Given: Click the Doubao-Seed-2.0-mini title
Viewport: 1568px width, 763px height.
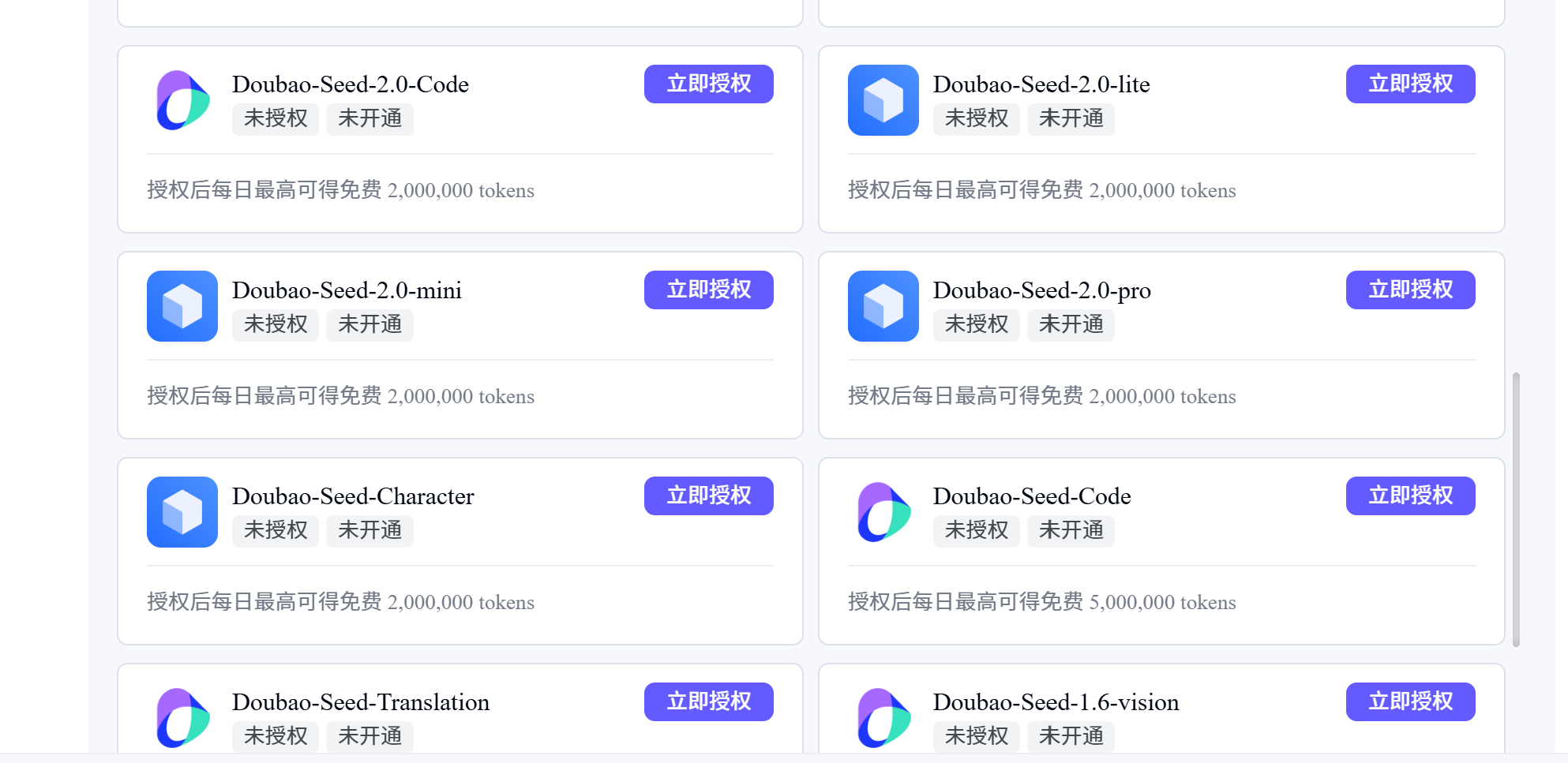Looking at the screenshot, I should point(347,290).
